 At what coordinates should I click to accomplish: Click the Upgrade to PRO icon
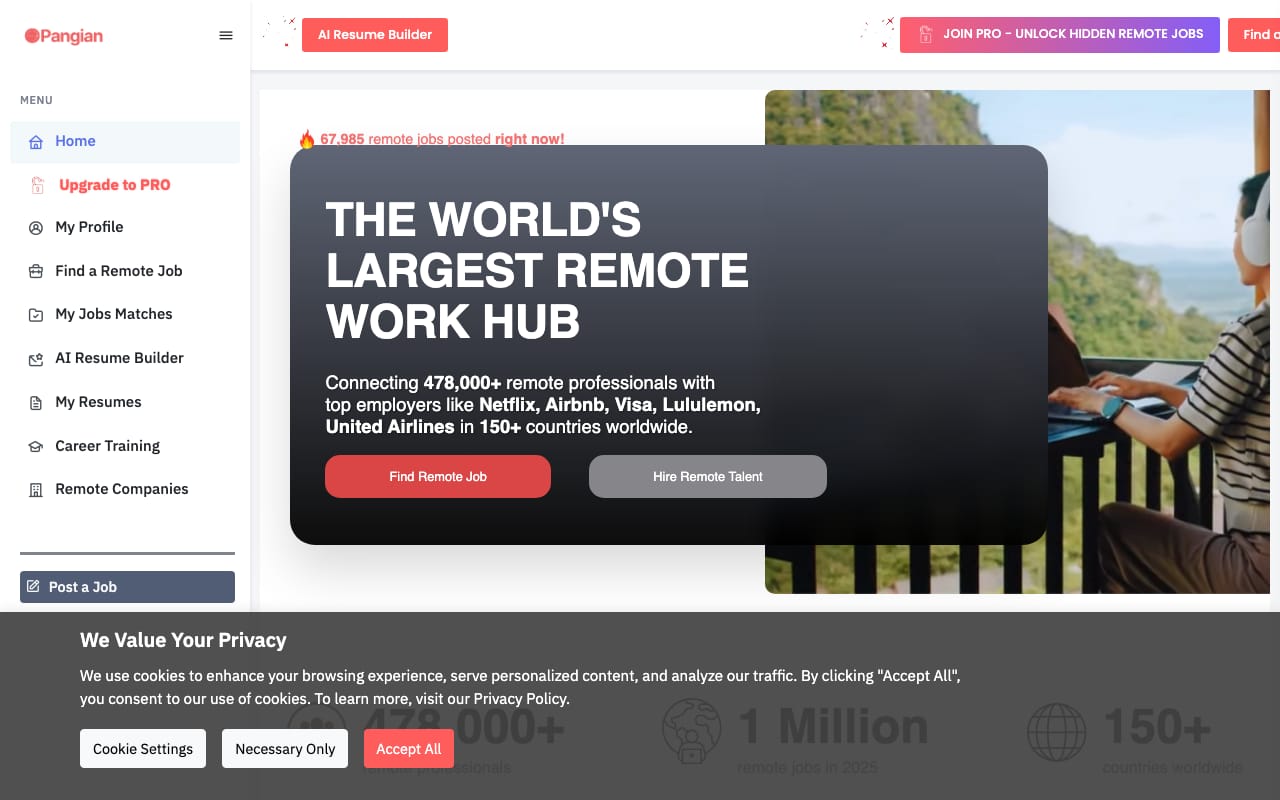37,185
